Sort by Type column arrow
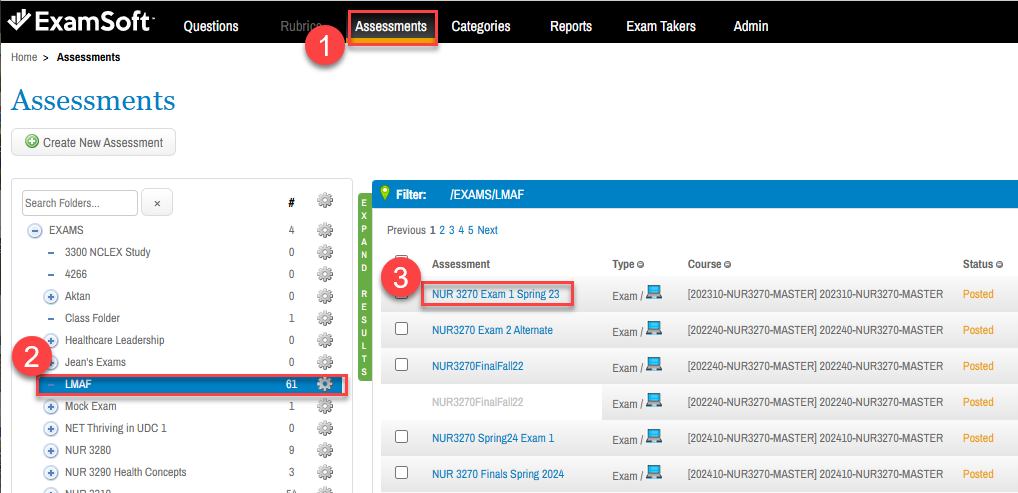 pyautogui.click(x=640, y=264)
